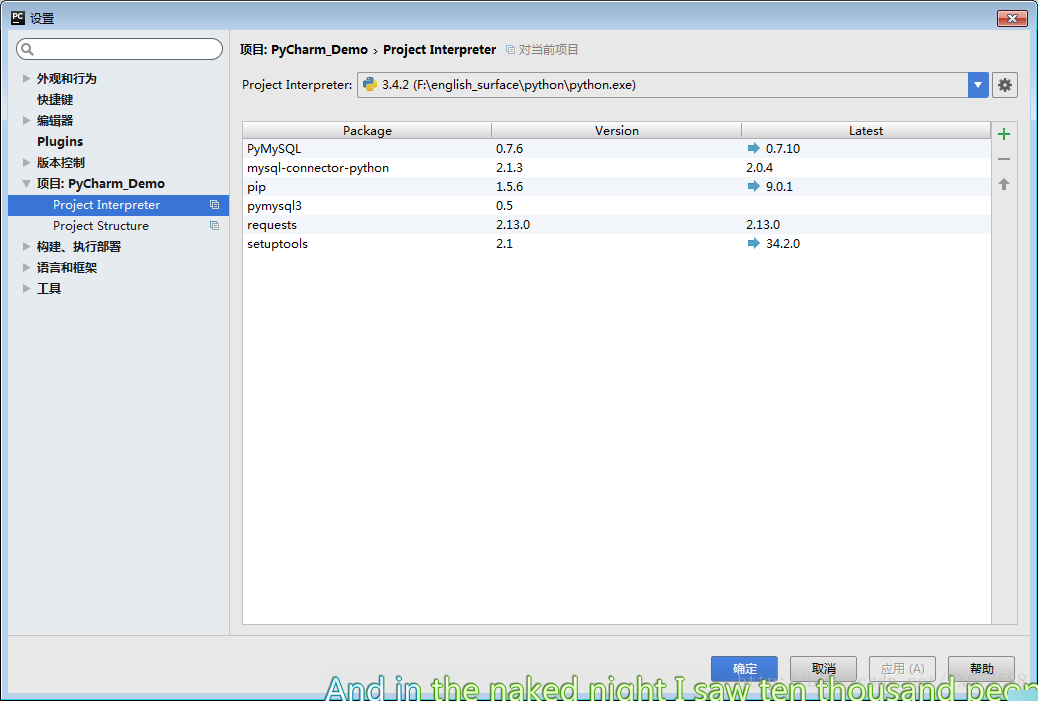The height and width of the screenshot is (701, 1038).
Task: Expand the 构建、执行部署 tree node
Action: click(26, 246)
